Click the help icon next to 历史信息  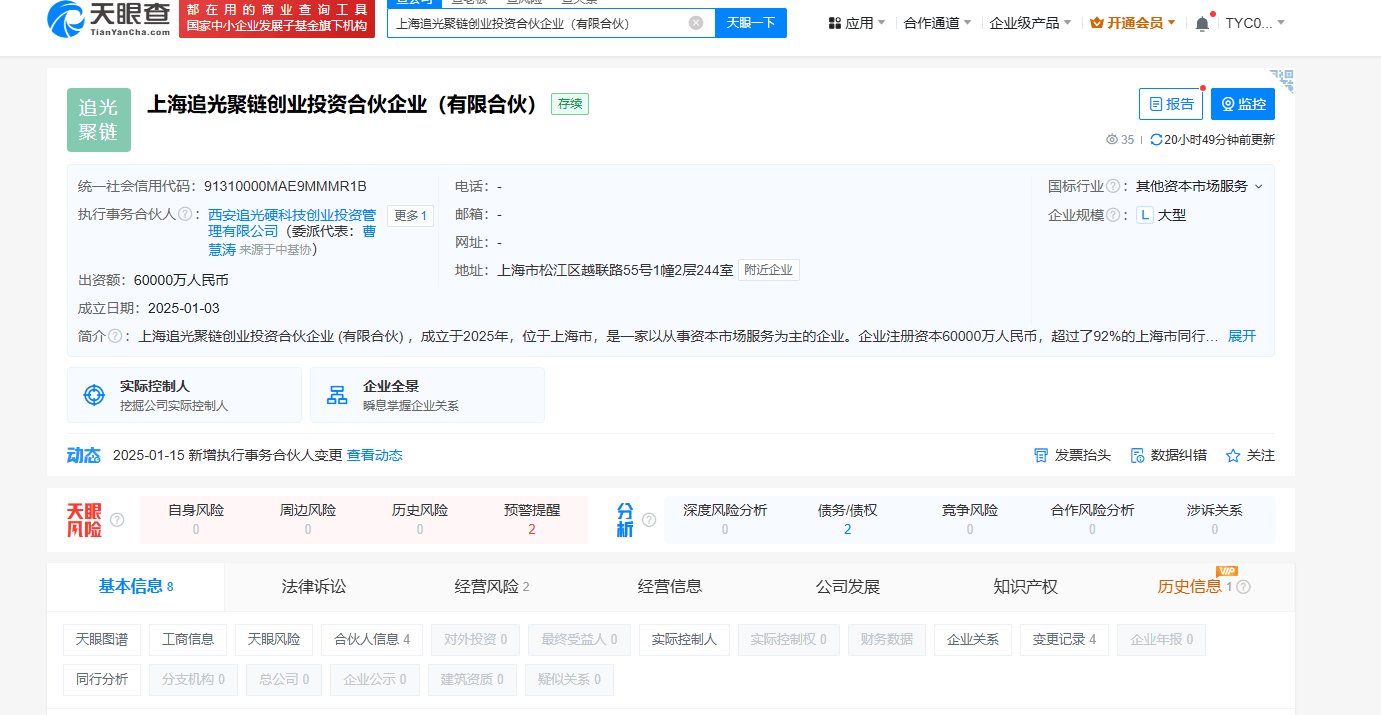coord(1244,587)
